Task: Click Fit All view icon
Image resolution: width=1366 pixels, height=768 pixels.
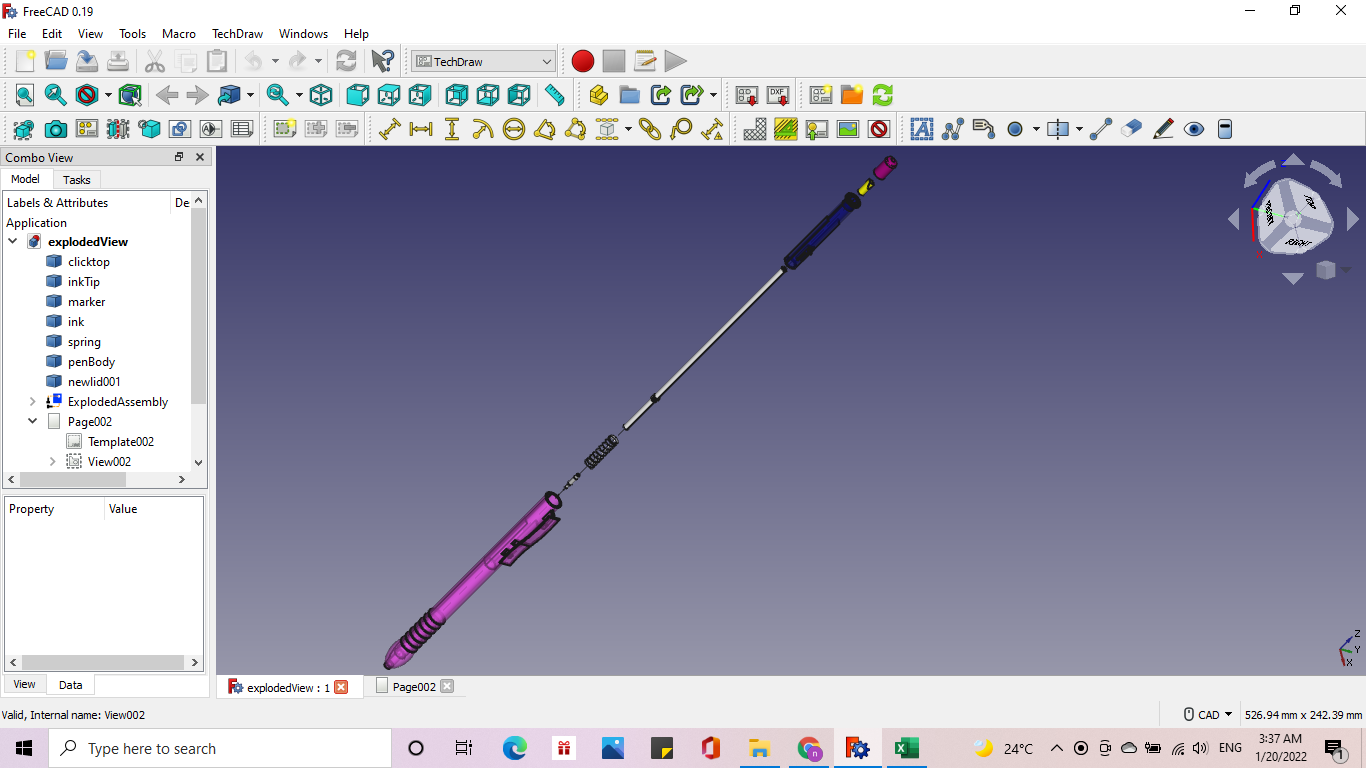Action: 25,95
